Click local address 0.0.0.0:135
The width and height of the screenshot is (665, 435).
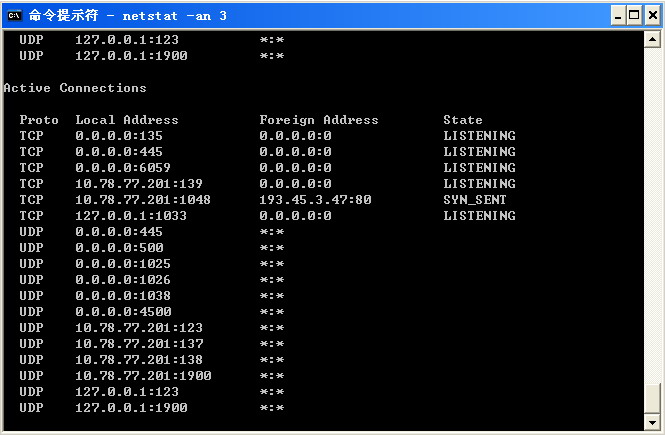(x=119, y=136)
